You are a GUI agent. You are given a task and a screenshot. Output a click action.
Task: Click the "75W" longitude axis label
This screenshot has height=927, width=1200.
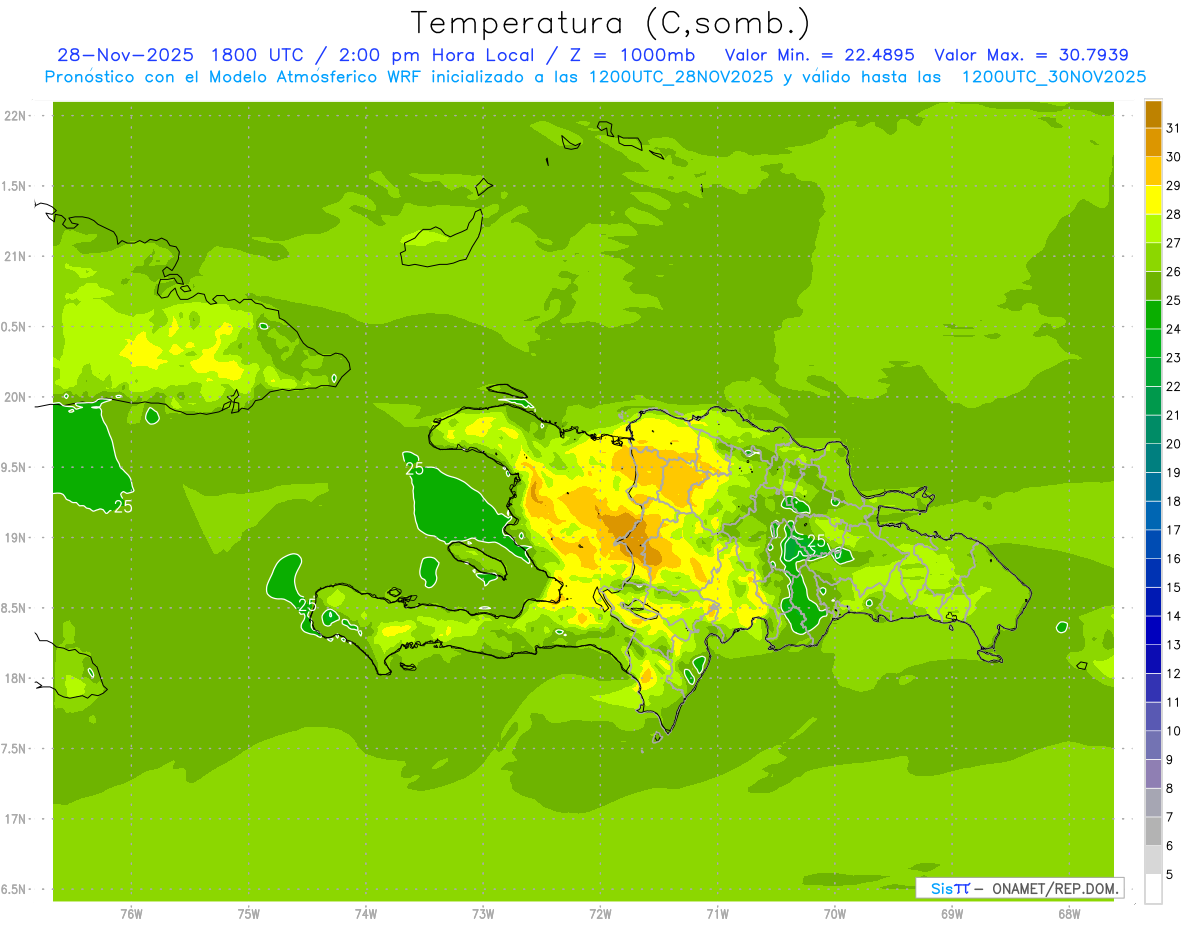pos(248,913)
